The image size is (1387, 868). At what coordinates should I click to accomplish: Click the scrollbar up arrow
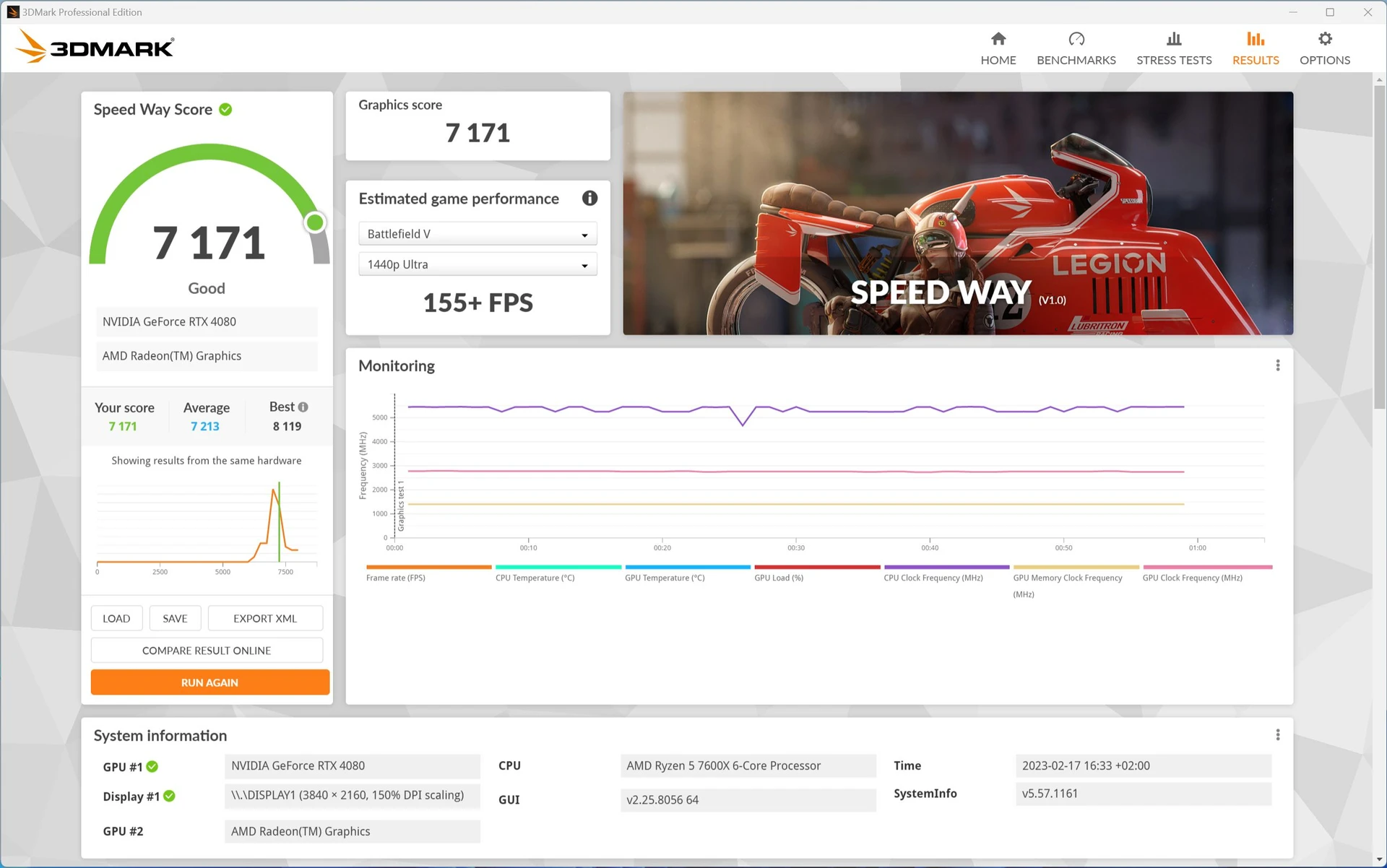pos(1379,79)
